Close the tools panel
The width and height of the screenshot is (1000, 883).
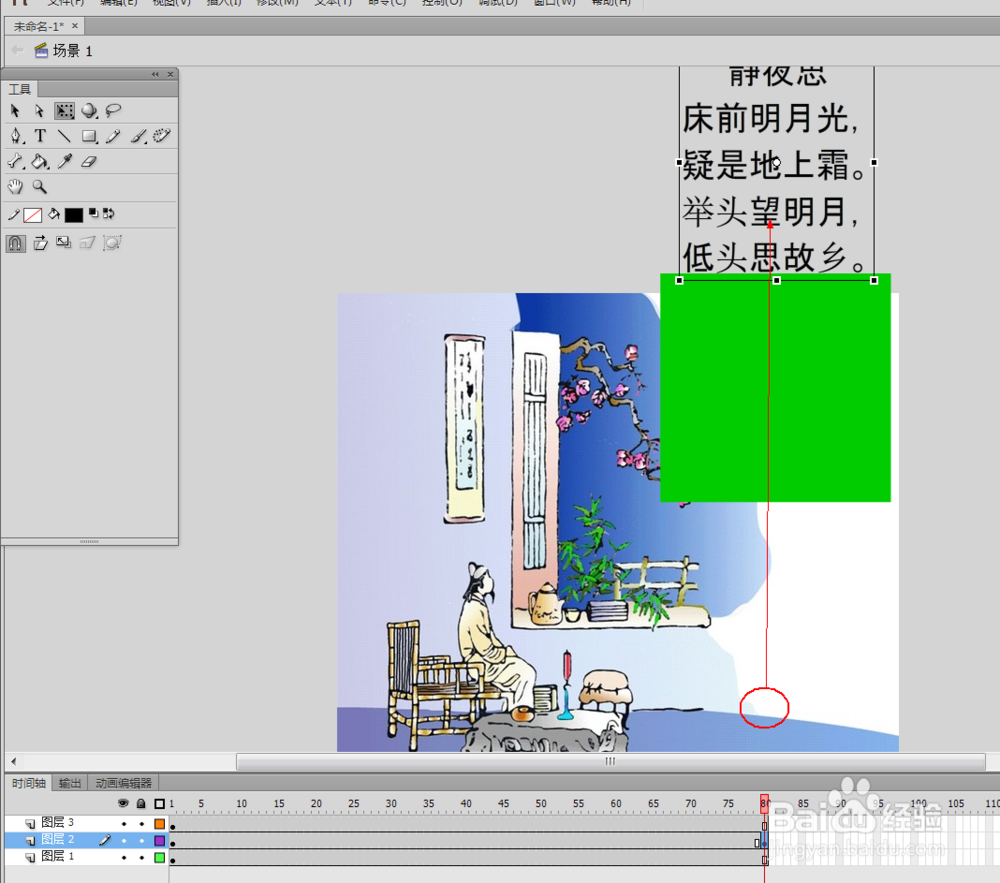coord(170,74)
